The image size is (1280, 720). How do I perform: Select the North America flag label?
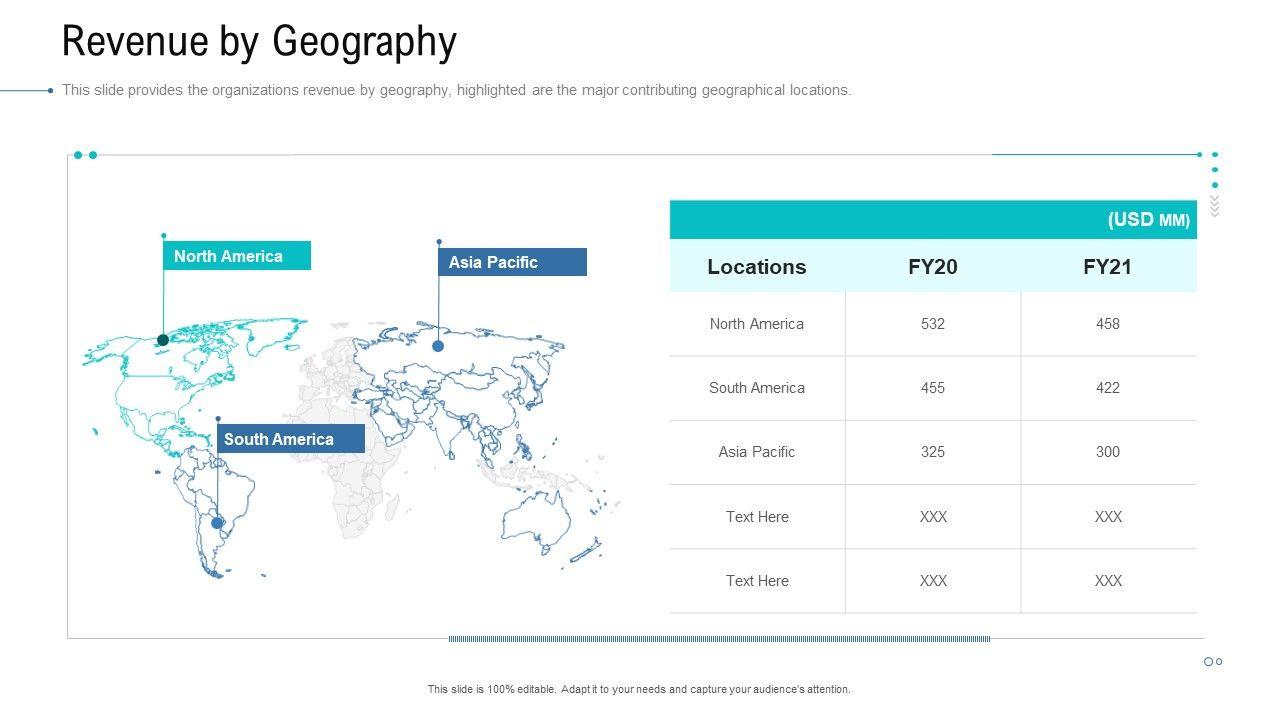(237, 256)
